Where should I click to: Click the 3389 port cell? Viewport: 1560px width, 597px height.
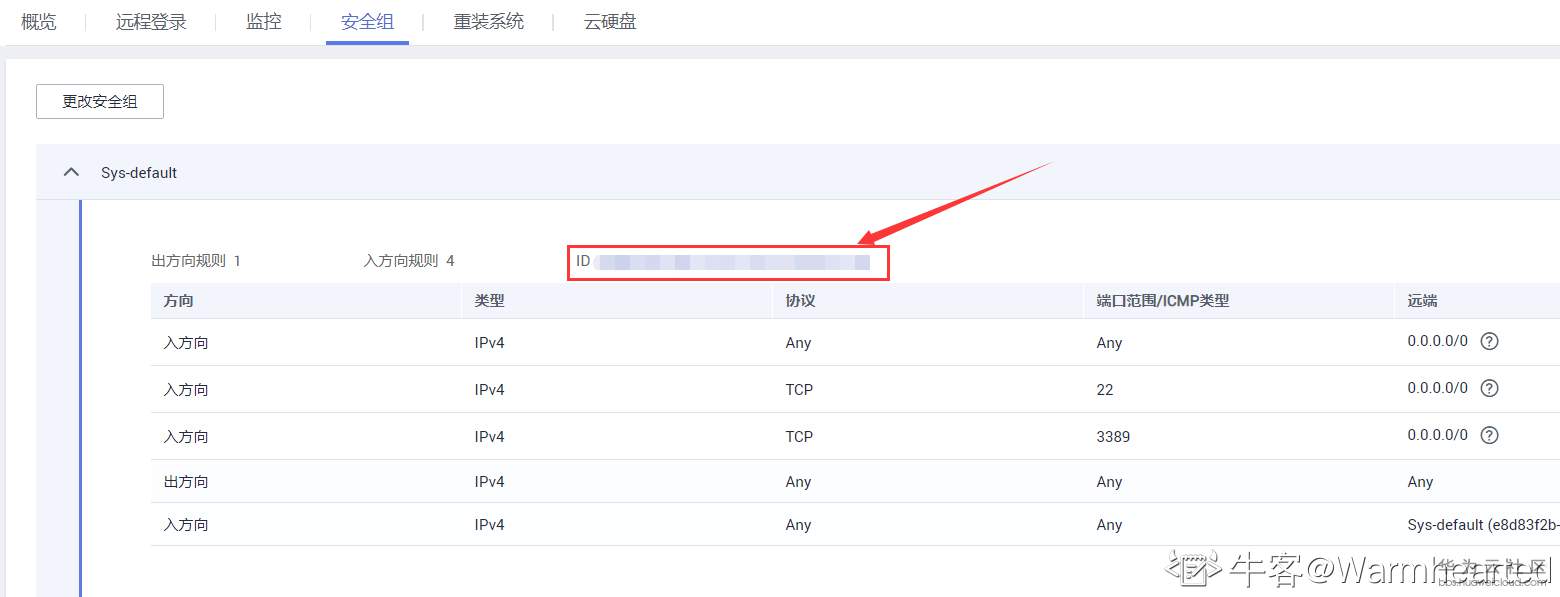point(1113,437)
